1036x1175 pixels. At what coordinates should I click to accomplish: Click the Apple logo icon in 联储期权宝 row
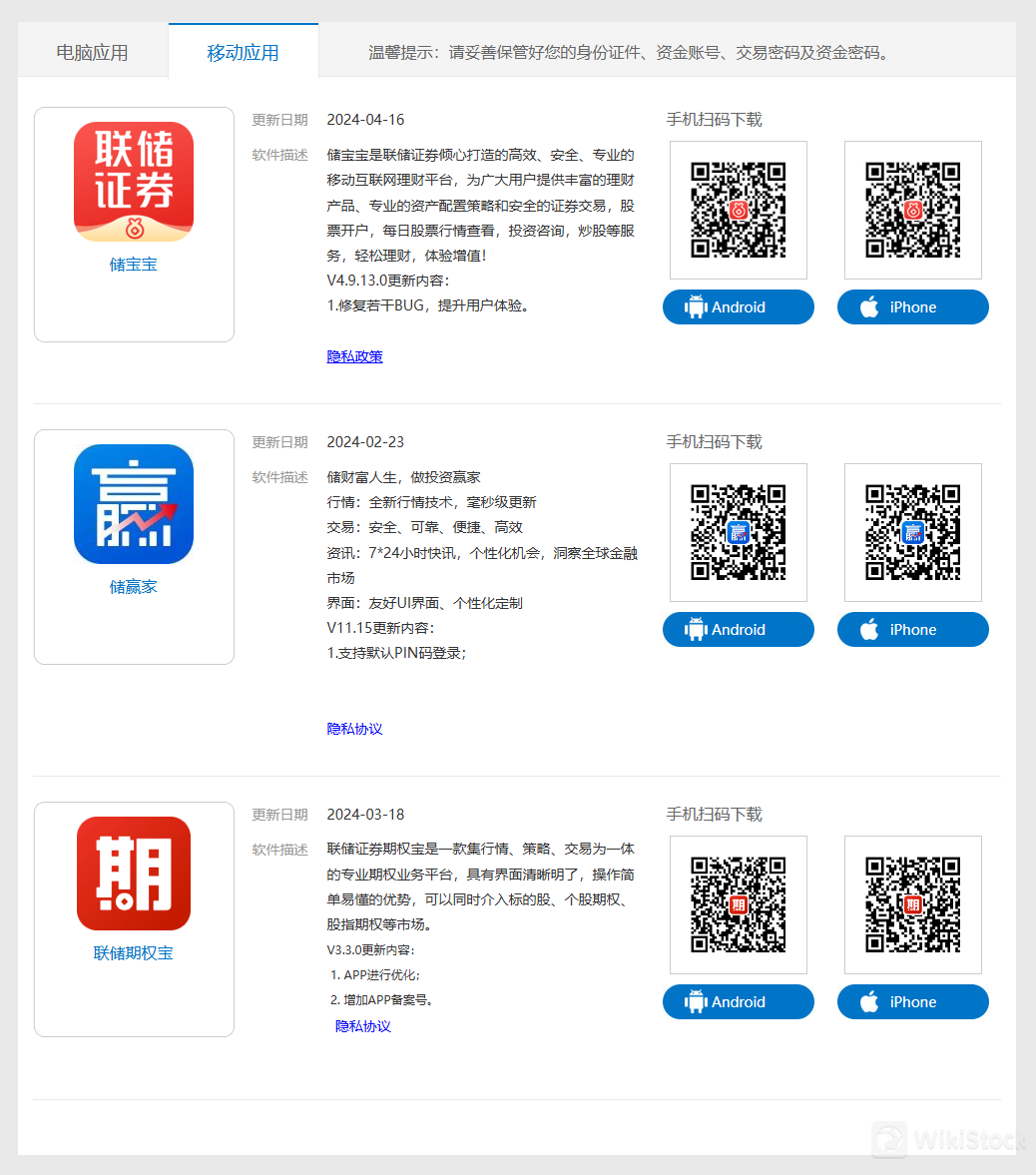[869, 1001]
